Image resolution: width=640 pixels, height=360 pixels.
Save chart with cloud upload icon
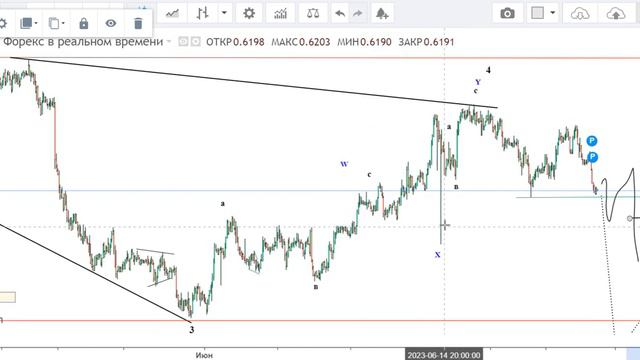[616, 14]
